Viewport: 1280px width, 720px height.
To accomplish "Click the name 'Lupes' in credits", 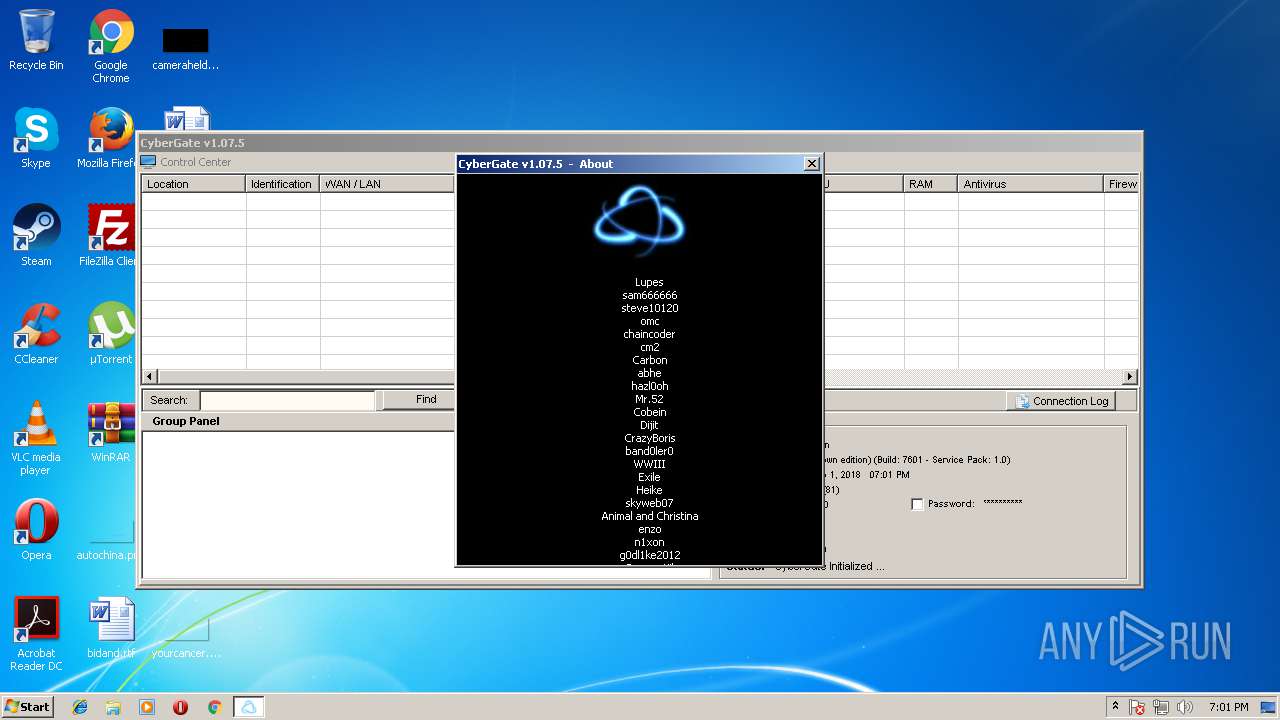I will [x=649, y=282].
